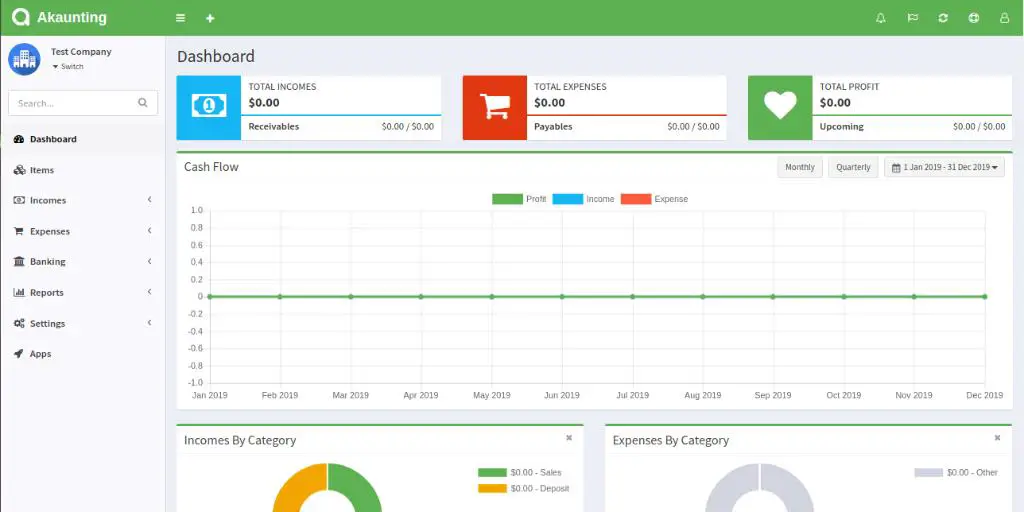Click the search magnifier icon
Viewport: 1024px width, 512px height.
click(142, 103)
